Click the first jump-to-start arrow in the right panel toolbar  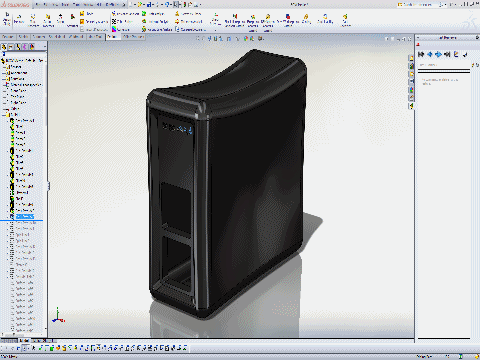coord(421,54)
